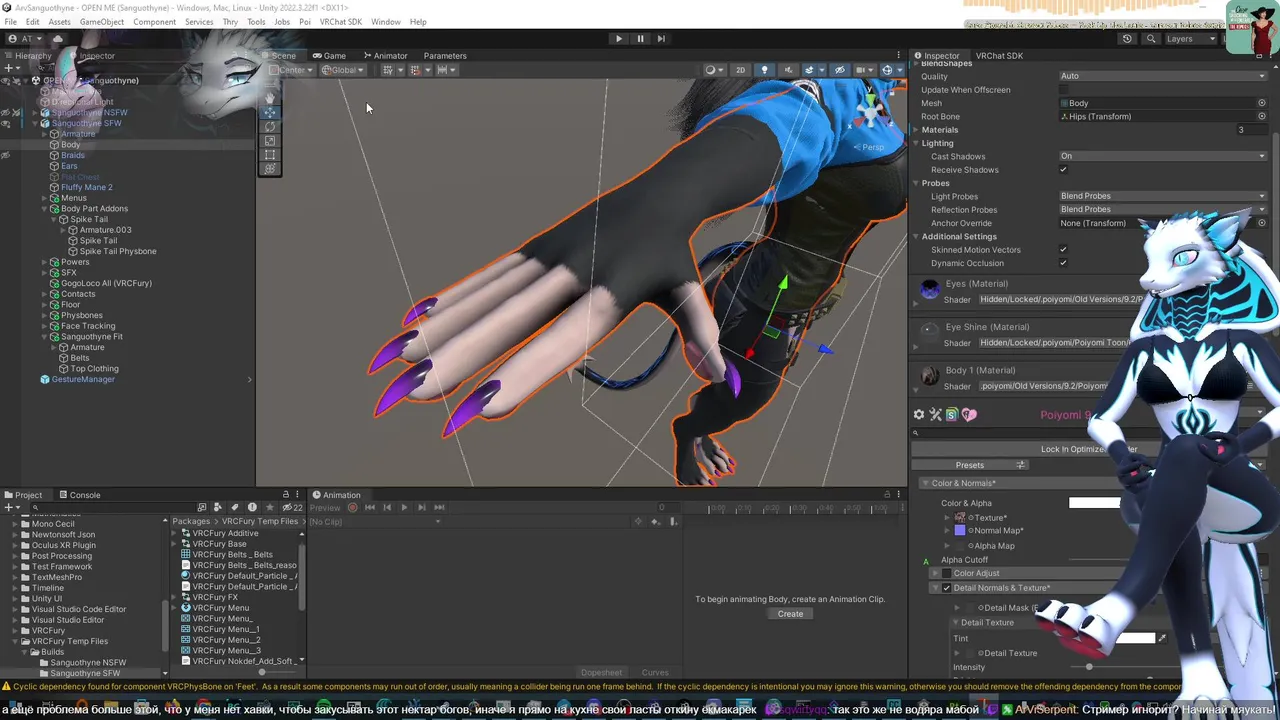Open the Light Probes dropdown

point(1163,196)
